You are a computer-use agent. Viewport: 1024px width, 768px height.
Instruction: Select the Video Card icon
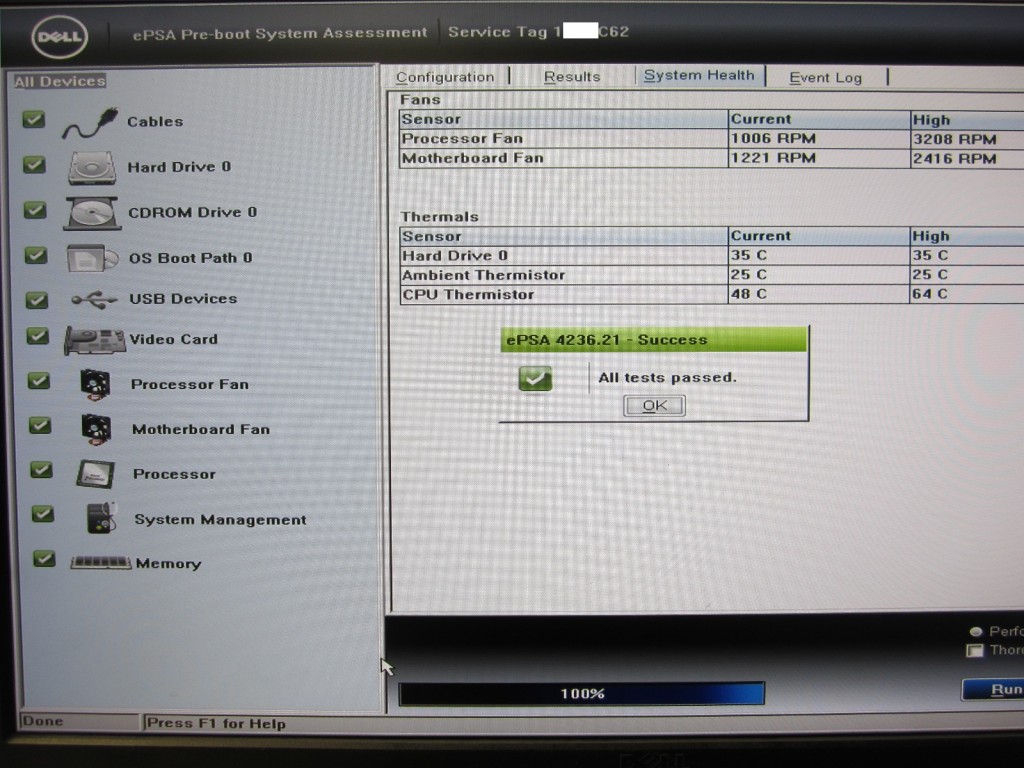95,340
